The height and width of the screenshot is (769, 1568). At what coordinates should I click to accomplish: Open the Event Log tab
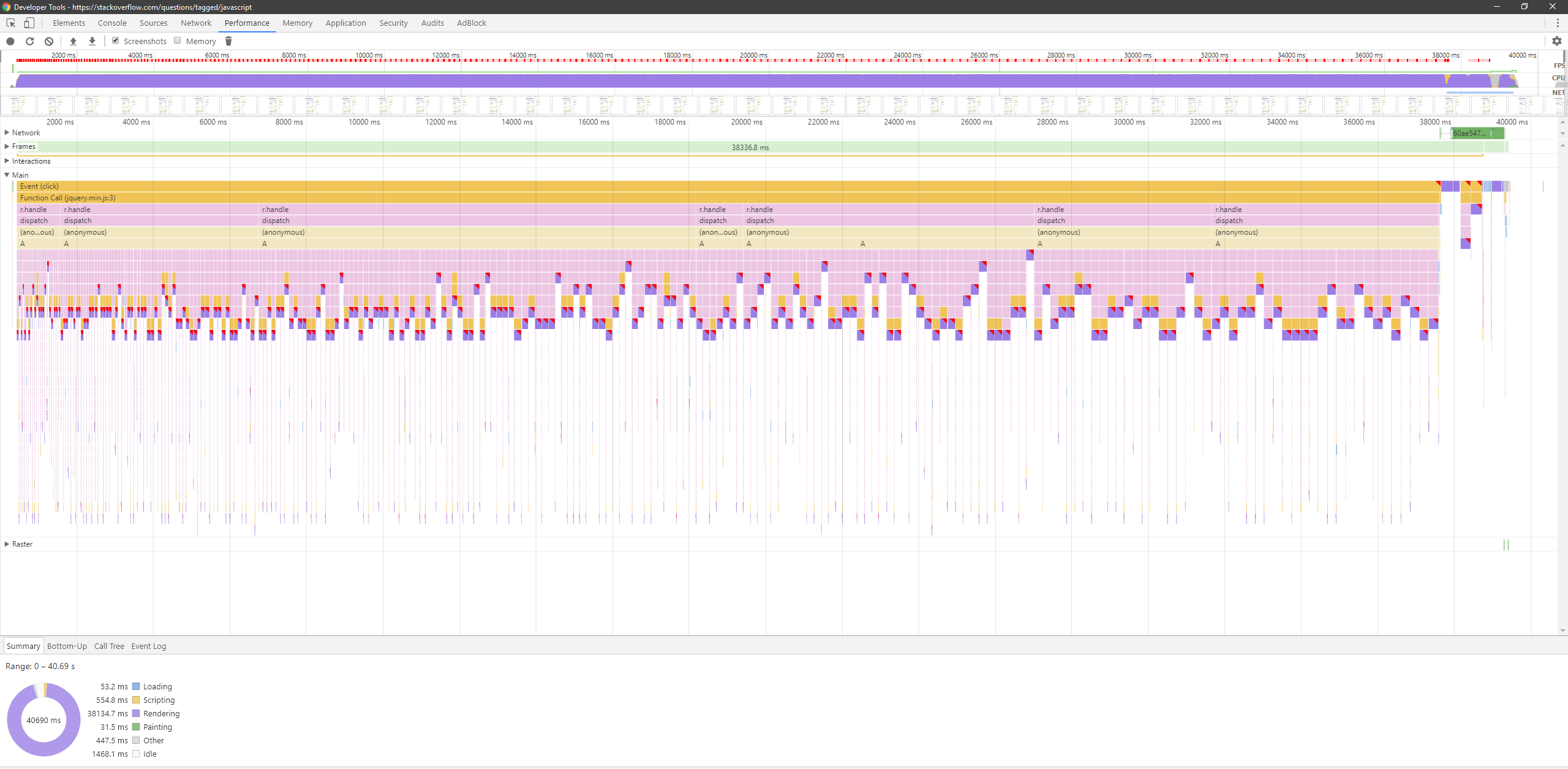coord(148,646)
